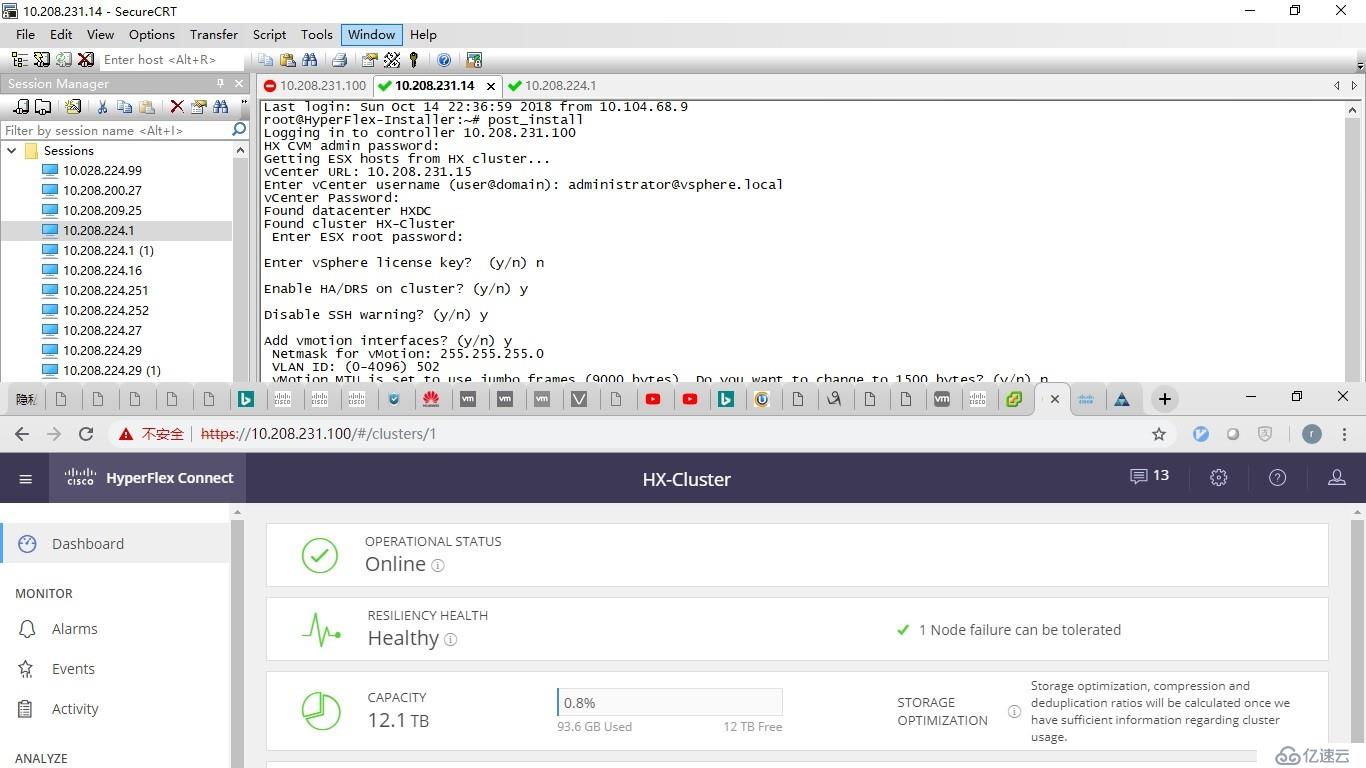The height and width of the screenshot is (768, 1366).
Task: Click the filter search magnifier icon
Action: [239, 130]
